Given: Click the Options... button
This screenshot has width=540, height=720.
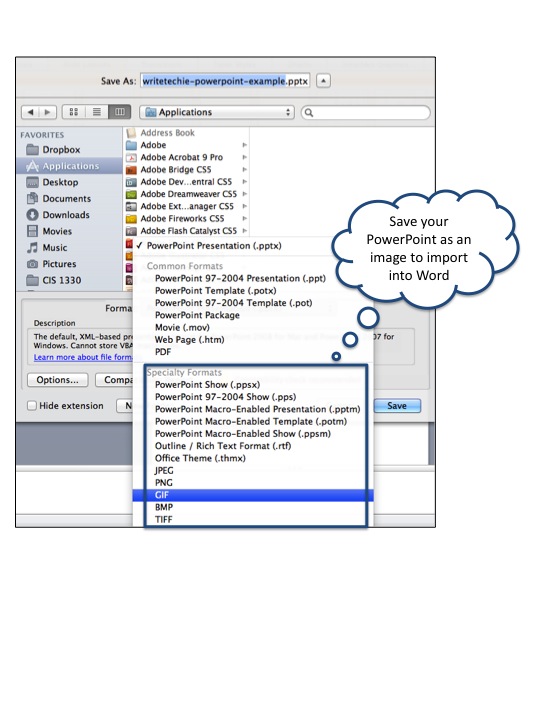Looking at the screenshot, I should (57, 380).
